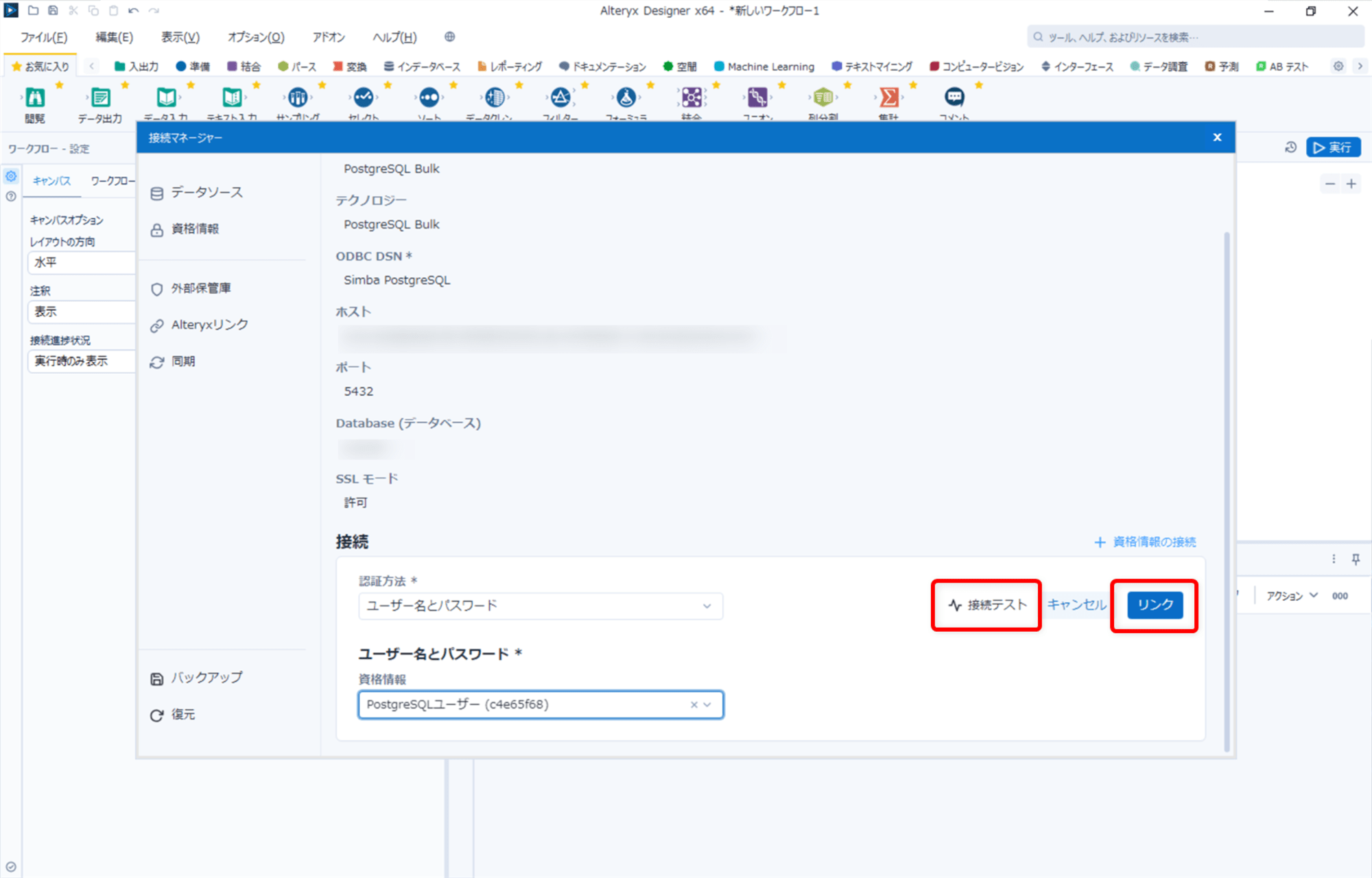Select the Union tool icon
1372x878 pixels.
[757, 97]
